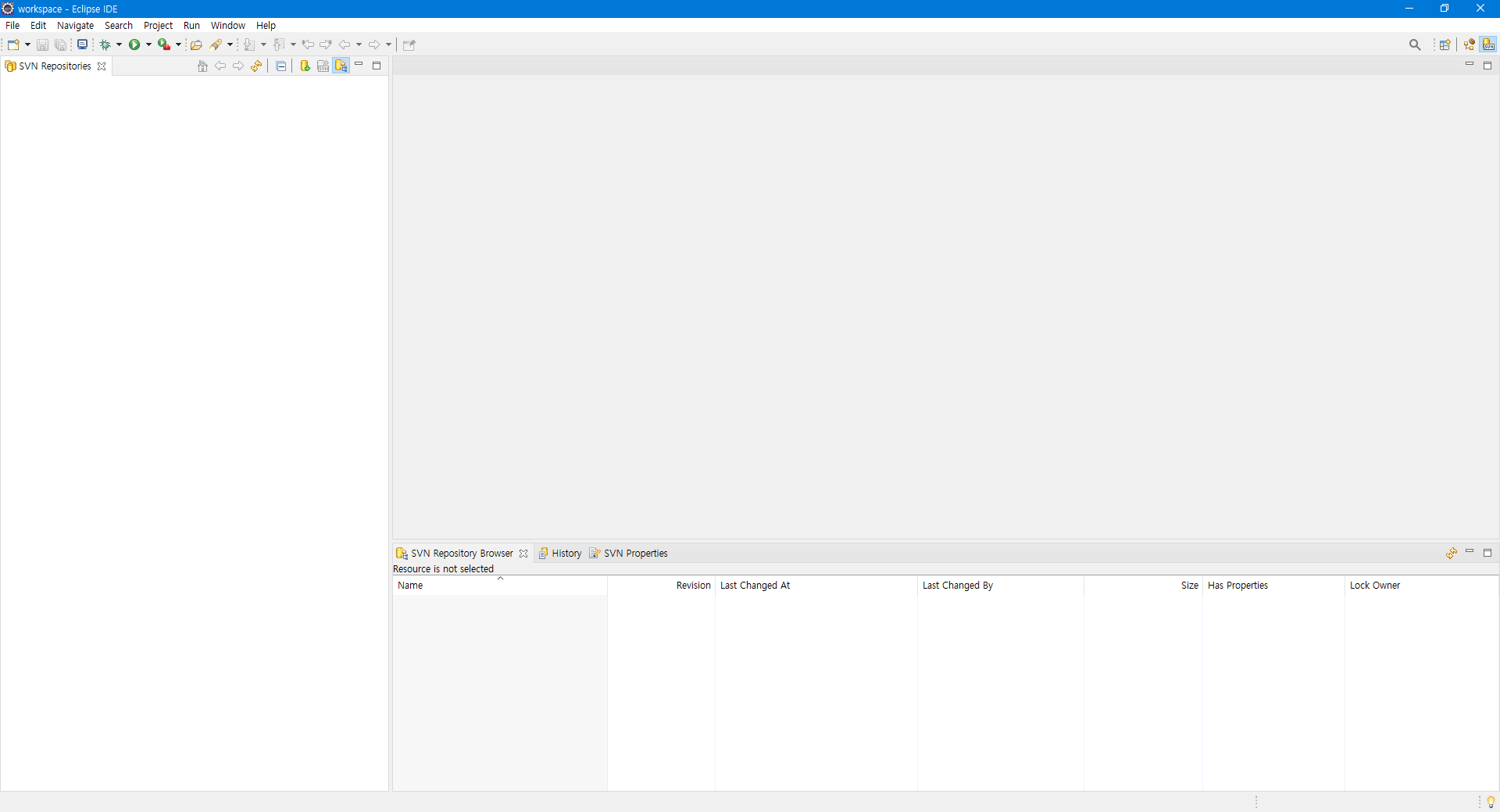
Task: Click the grey SVN icon in the repositories toolbar
Action: click(323, 66)
